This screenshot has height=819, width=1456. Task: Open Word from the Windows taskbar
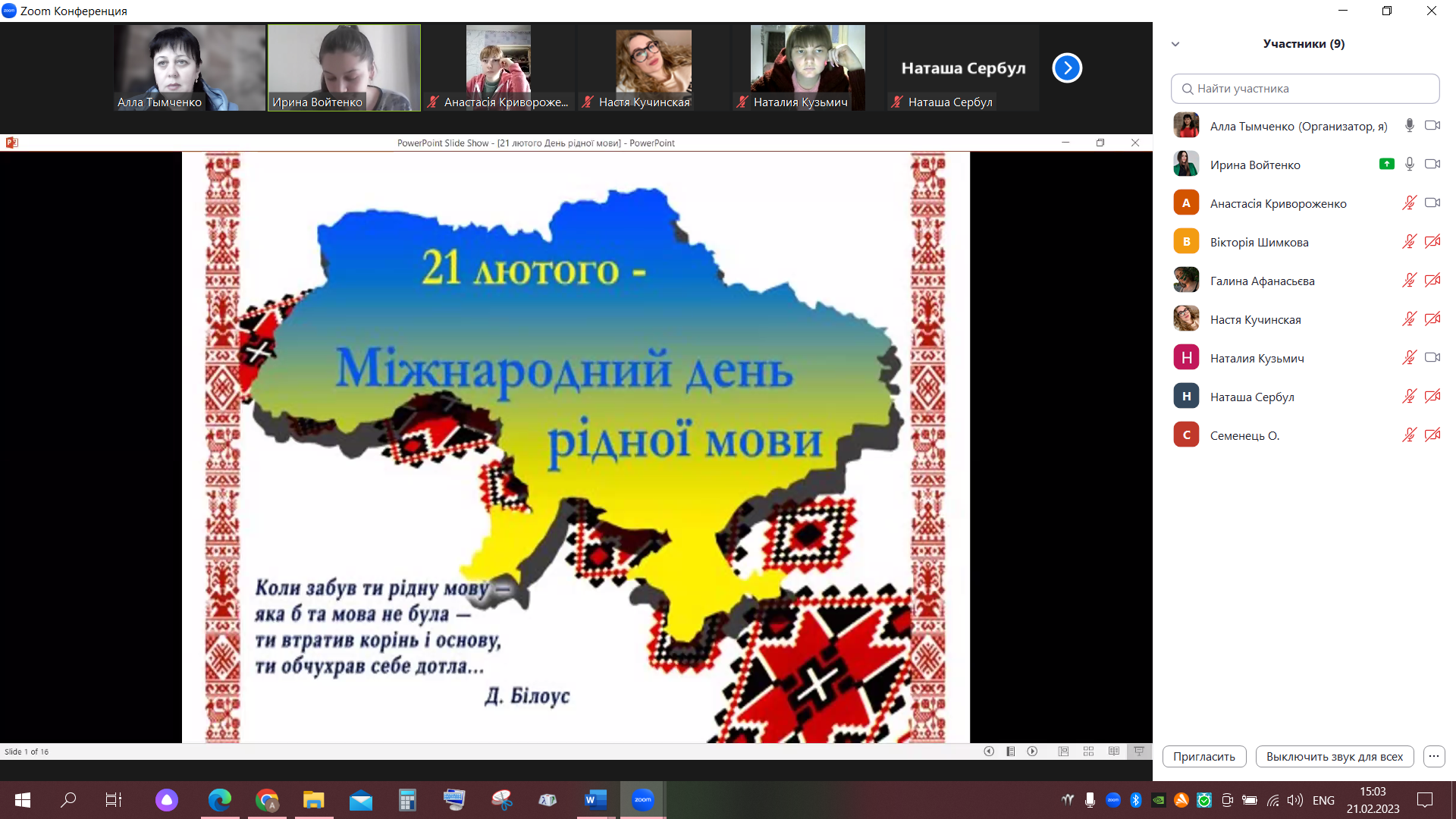[595, 800]
